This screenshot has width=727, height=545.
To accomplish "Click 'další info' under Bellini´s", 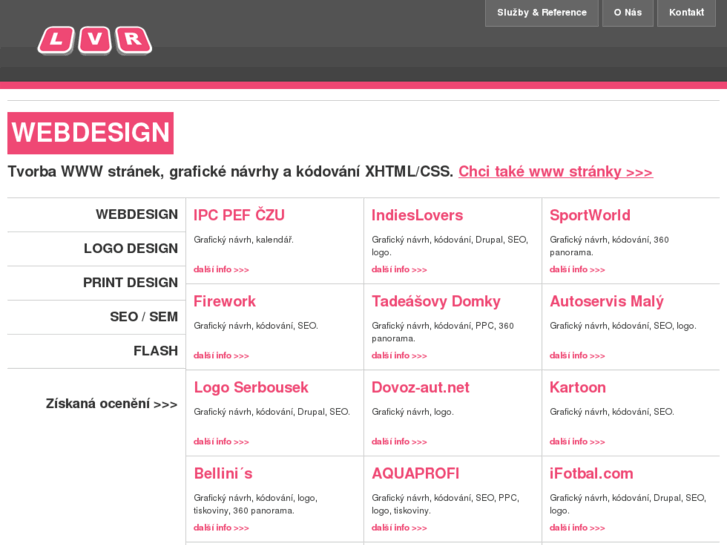I will tap(221, 528).
